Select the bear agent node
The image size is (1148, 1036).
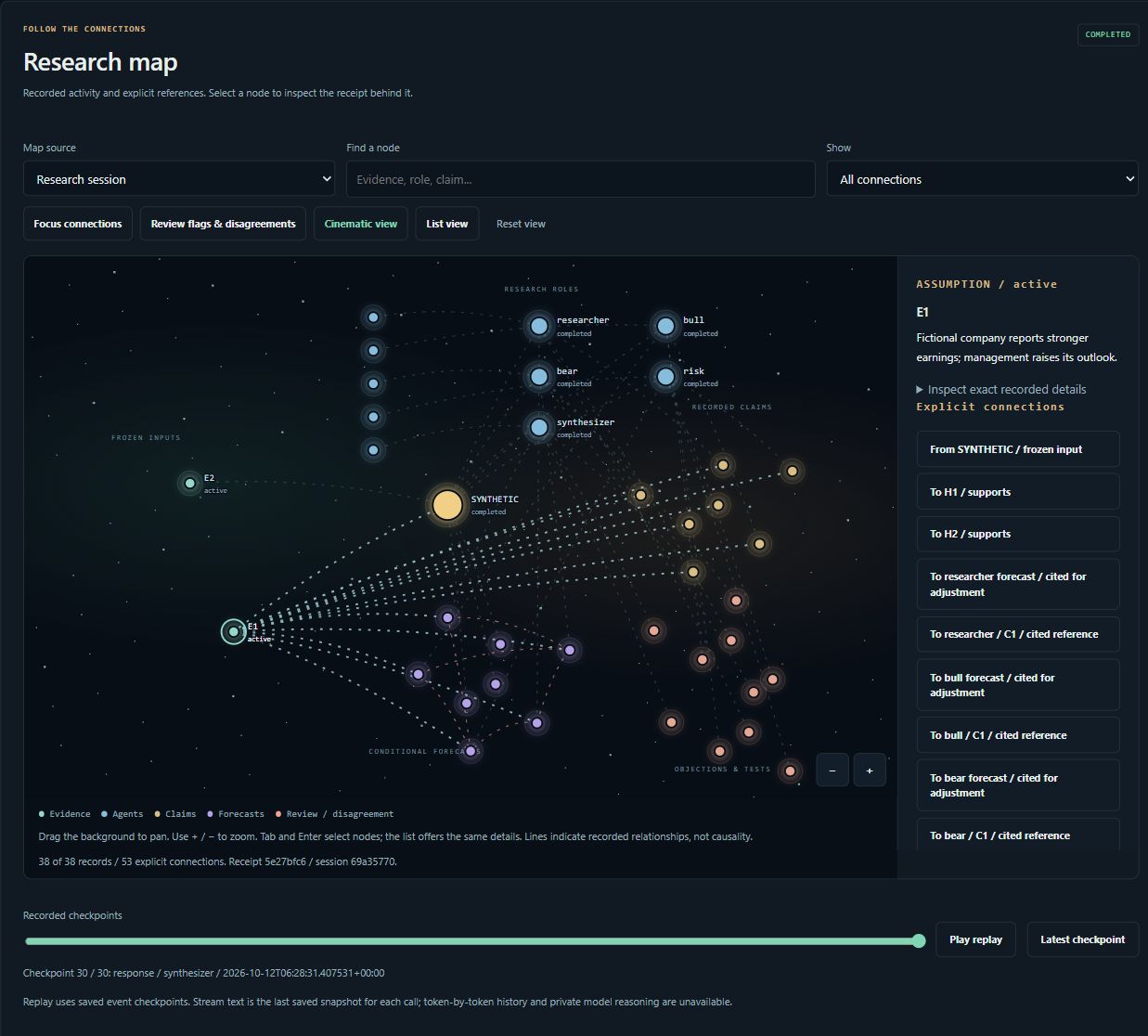pyautogui.click(x=539, y=376)
